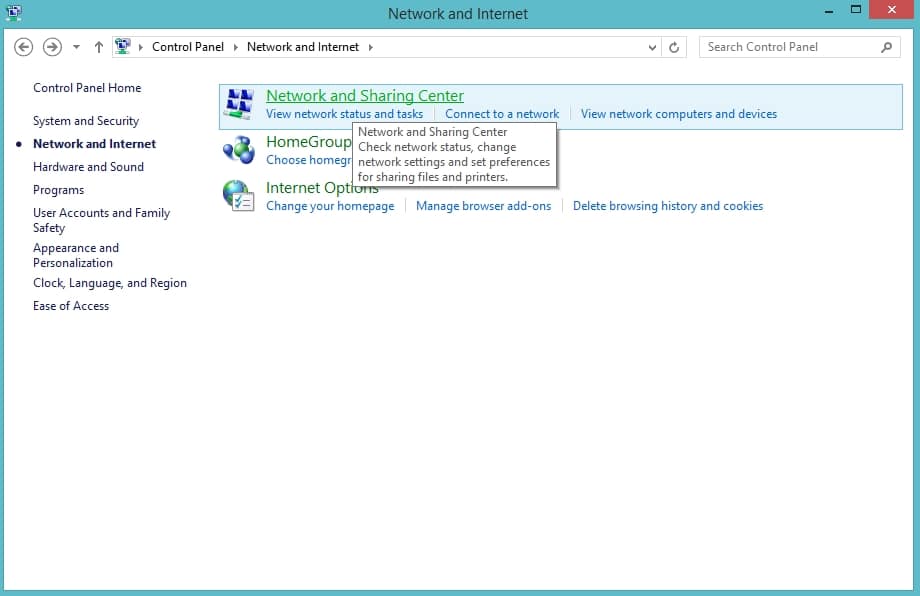Open Hardware and Sound category
The image size is (920, 596).
[88, 167]
